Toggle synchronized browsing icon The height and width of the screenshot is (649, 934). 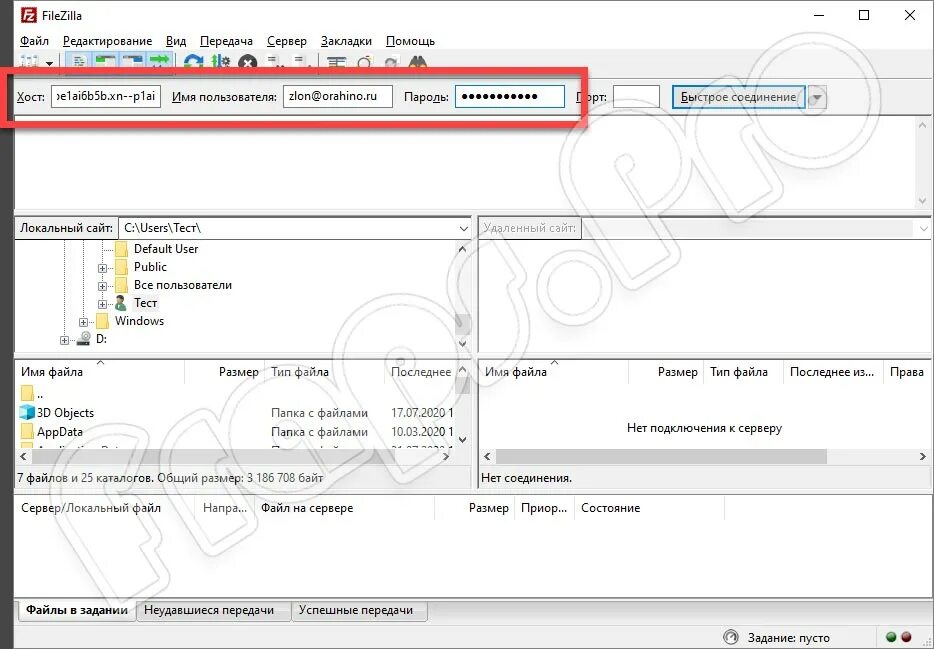click(391, 63)
